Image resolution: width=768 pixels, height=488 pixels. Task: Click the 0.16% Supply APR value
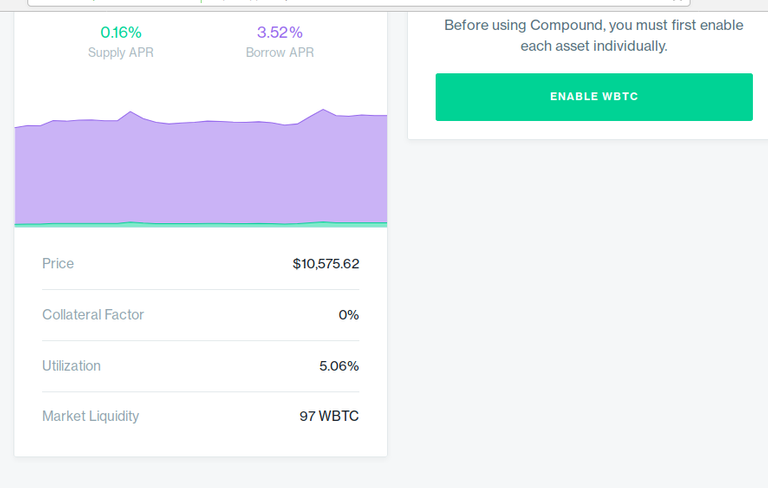pyautogui.click(x=121, y=32)
